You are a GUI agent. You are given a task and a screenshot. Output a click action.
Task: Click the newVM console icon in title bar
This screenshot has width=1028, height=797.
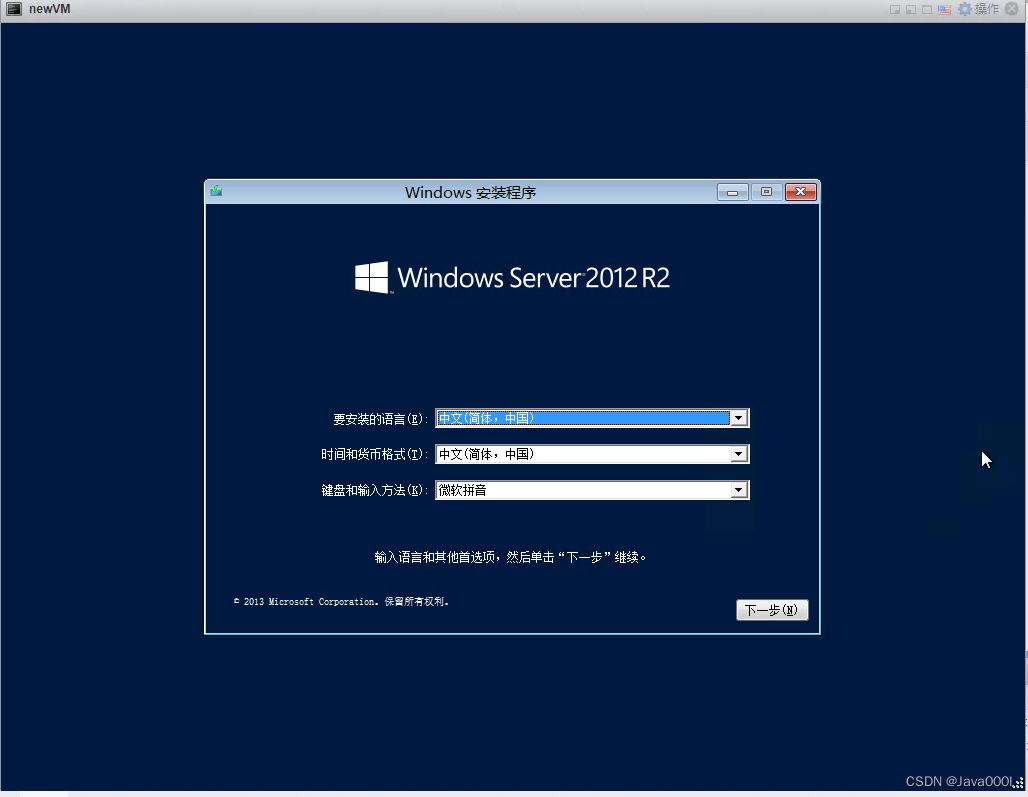tap(14, 9)
